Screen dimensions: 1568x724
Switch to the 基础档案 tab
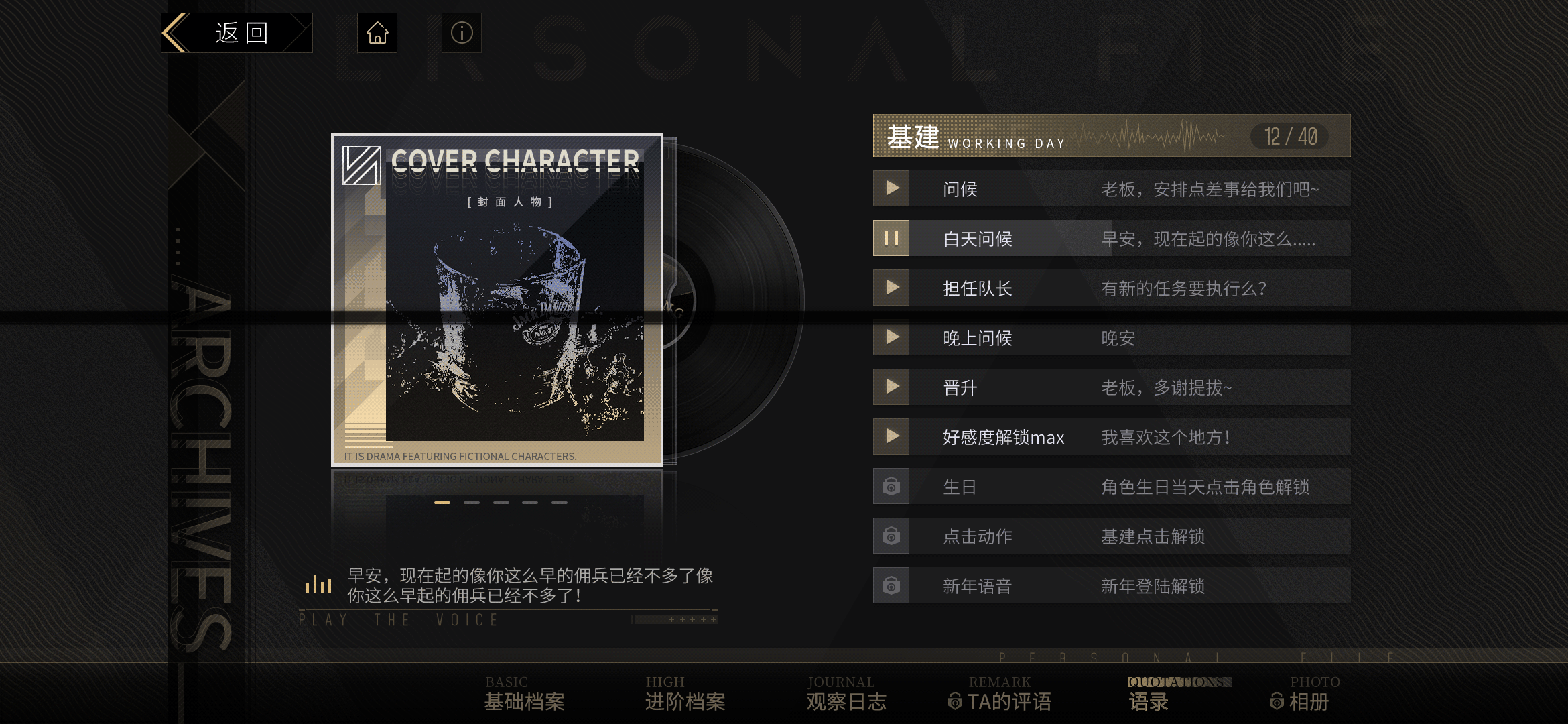tap(525, 694)
